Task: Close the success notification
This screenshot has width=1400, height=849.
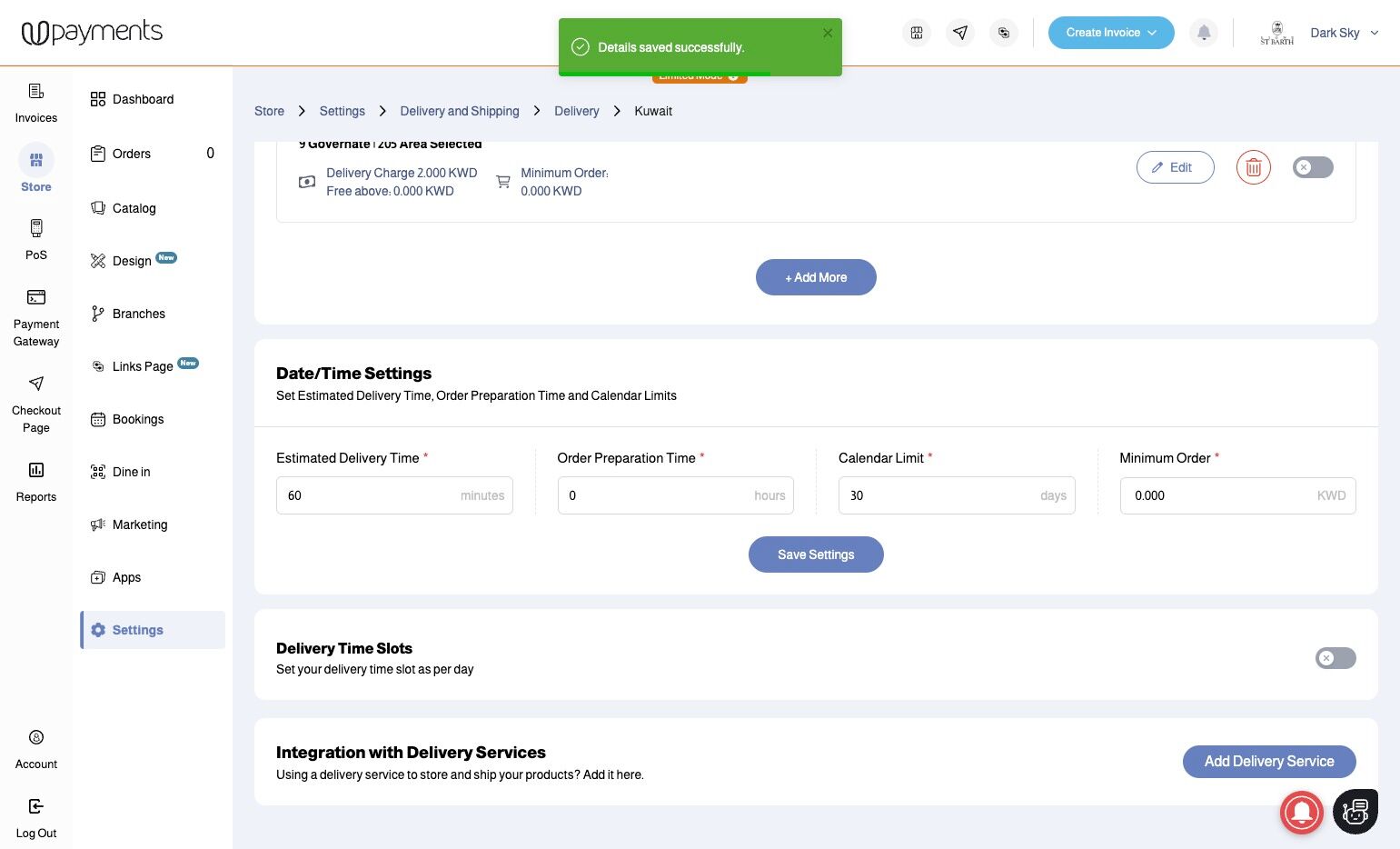Action: 828,33
